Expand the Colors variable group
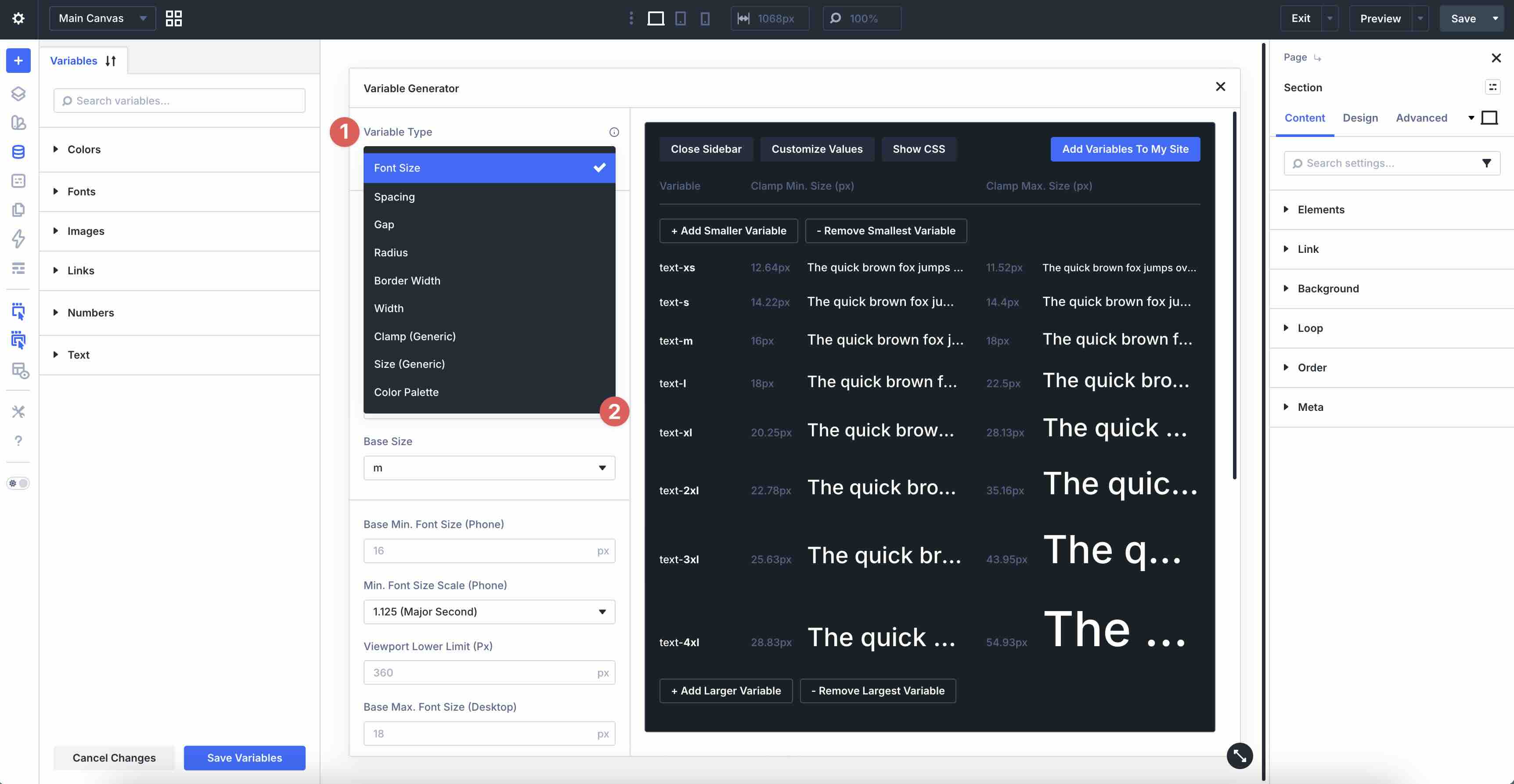Viewport: 1514px width, 784px height. [x=83, y=149]
